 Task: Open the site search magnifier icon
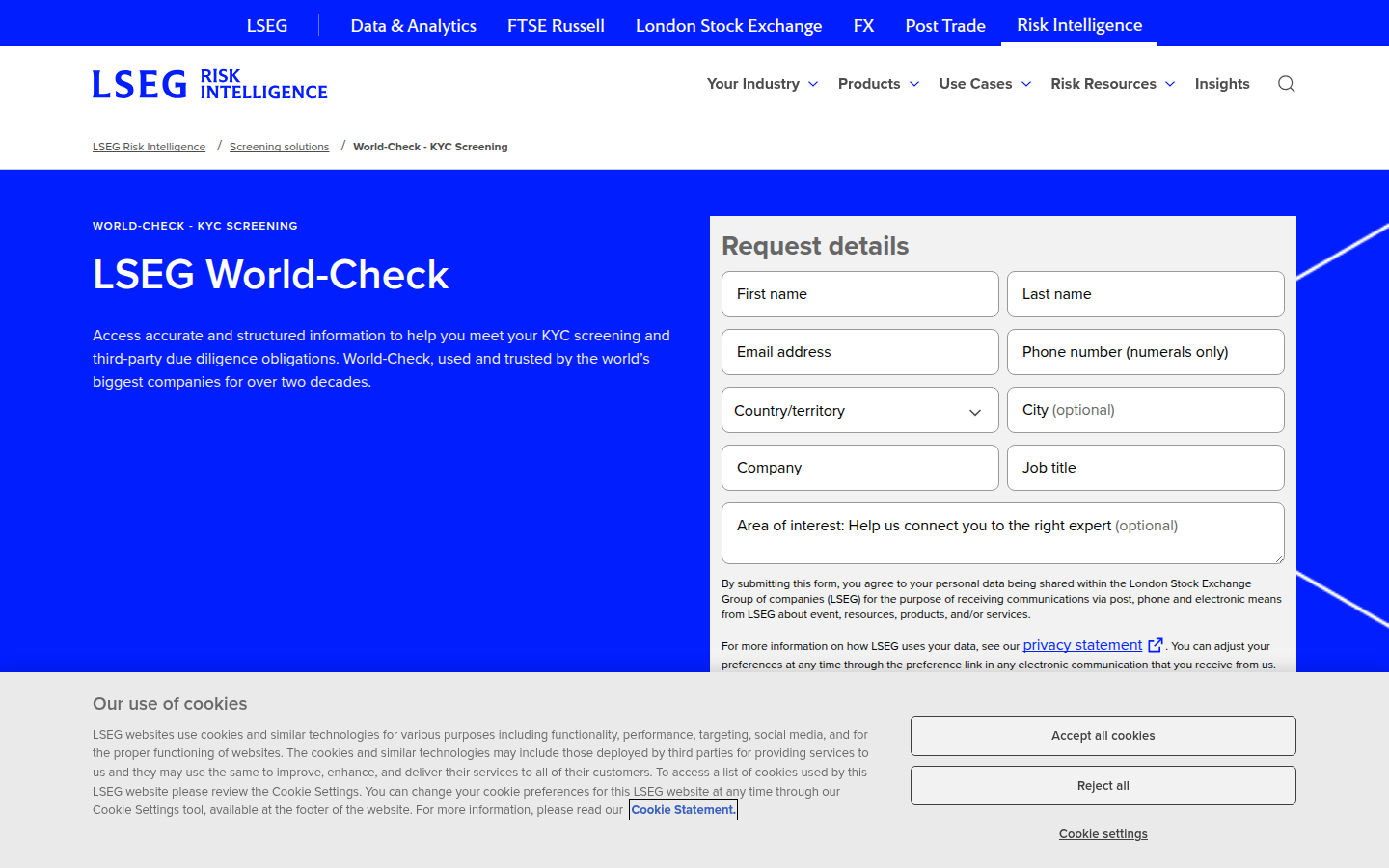coord(1286,84)
